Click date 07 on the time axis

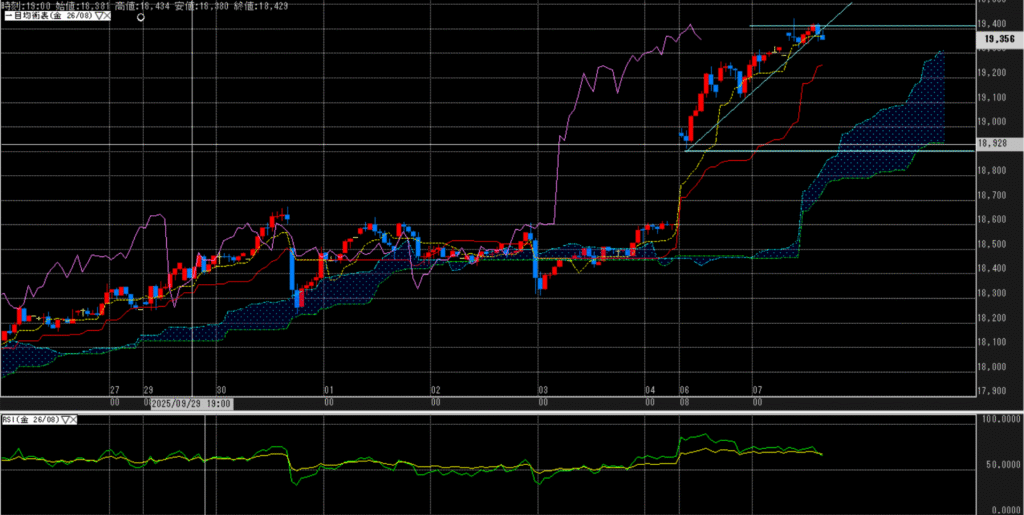point(758,390)
